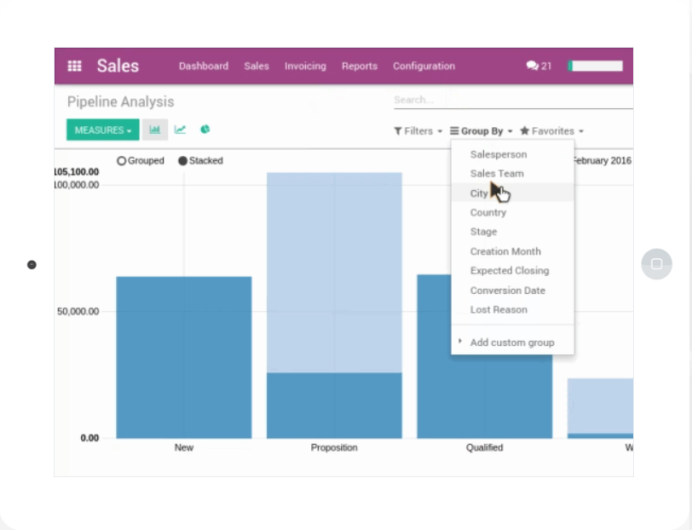Open the Measures dropdown button
Viewport: 692px width, 530px height.
point(102,130)
